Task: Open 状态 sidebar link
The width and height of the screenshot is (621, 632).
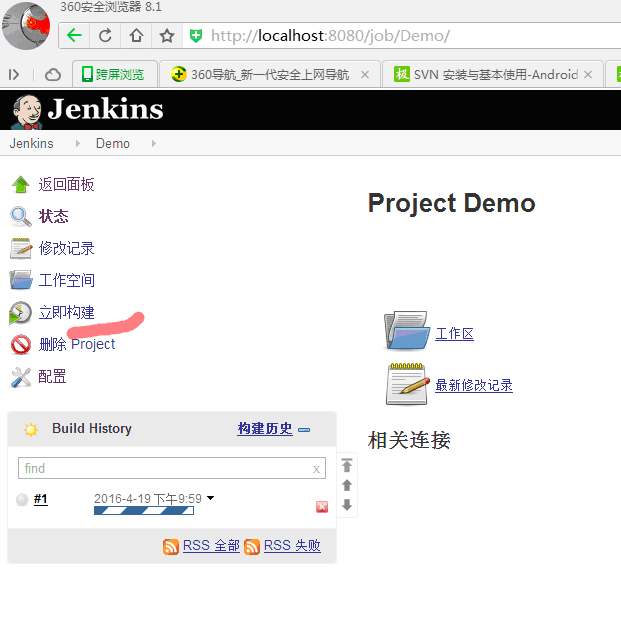Action: point(54,216)
